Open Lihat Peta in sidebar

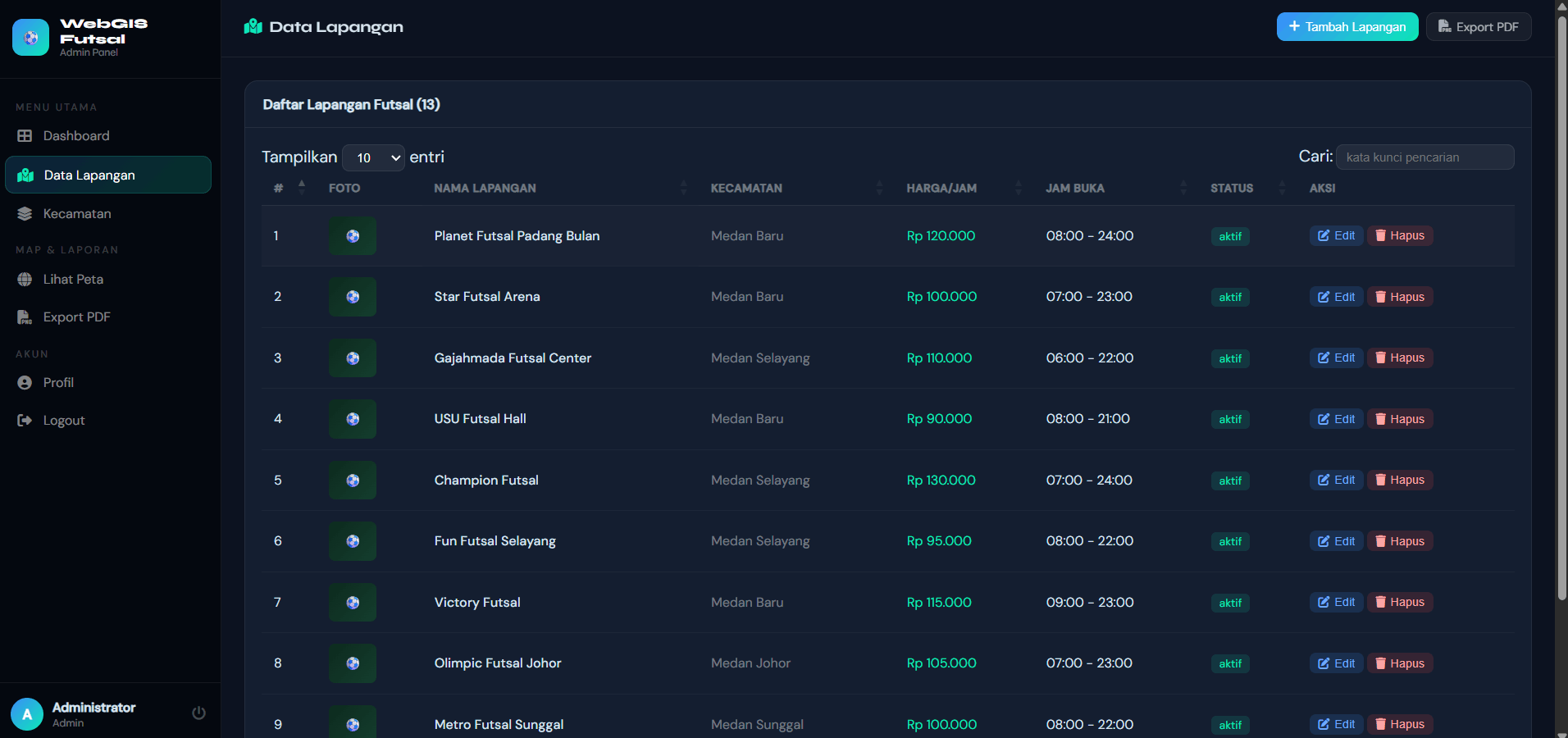[x=108, y=279]
